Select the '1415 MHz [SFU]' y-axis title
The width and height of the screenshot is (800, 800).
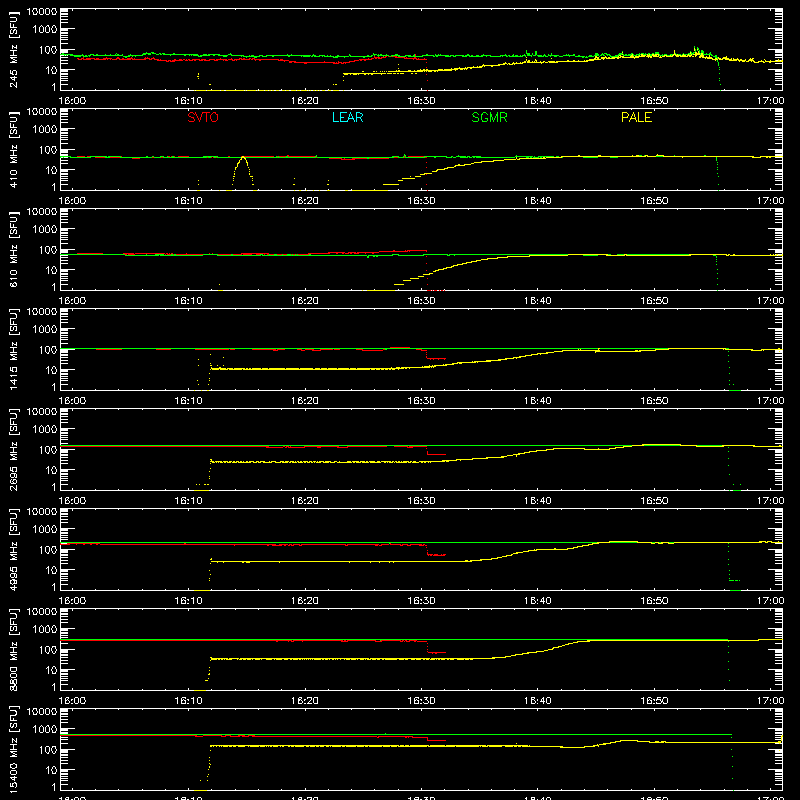click(x=13, y=349)
